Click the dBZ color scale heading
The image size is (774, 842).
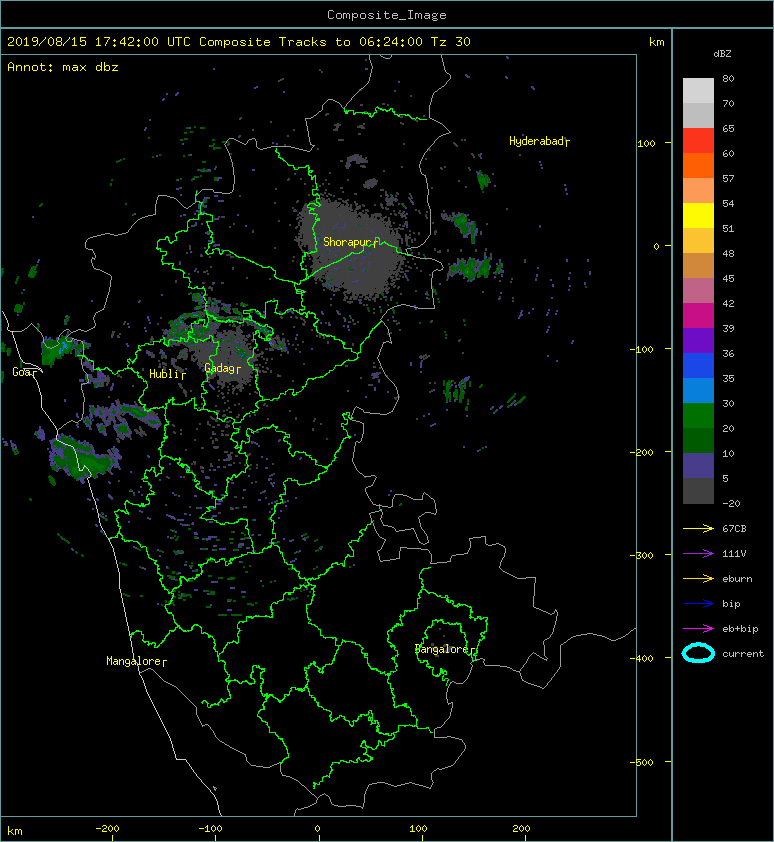pyautogui.click(x=722, y=54)
